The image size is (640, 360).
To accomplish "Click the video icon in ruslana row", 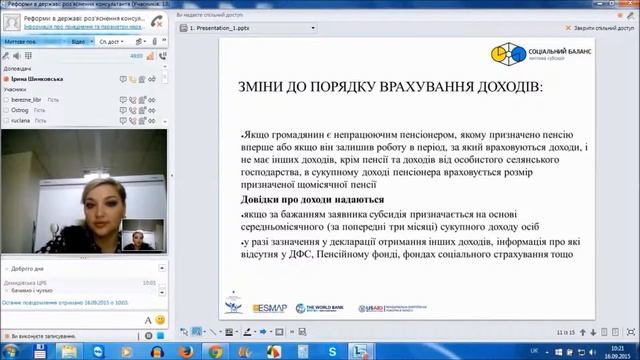I will tap(142, 121).
